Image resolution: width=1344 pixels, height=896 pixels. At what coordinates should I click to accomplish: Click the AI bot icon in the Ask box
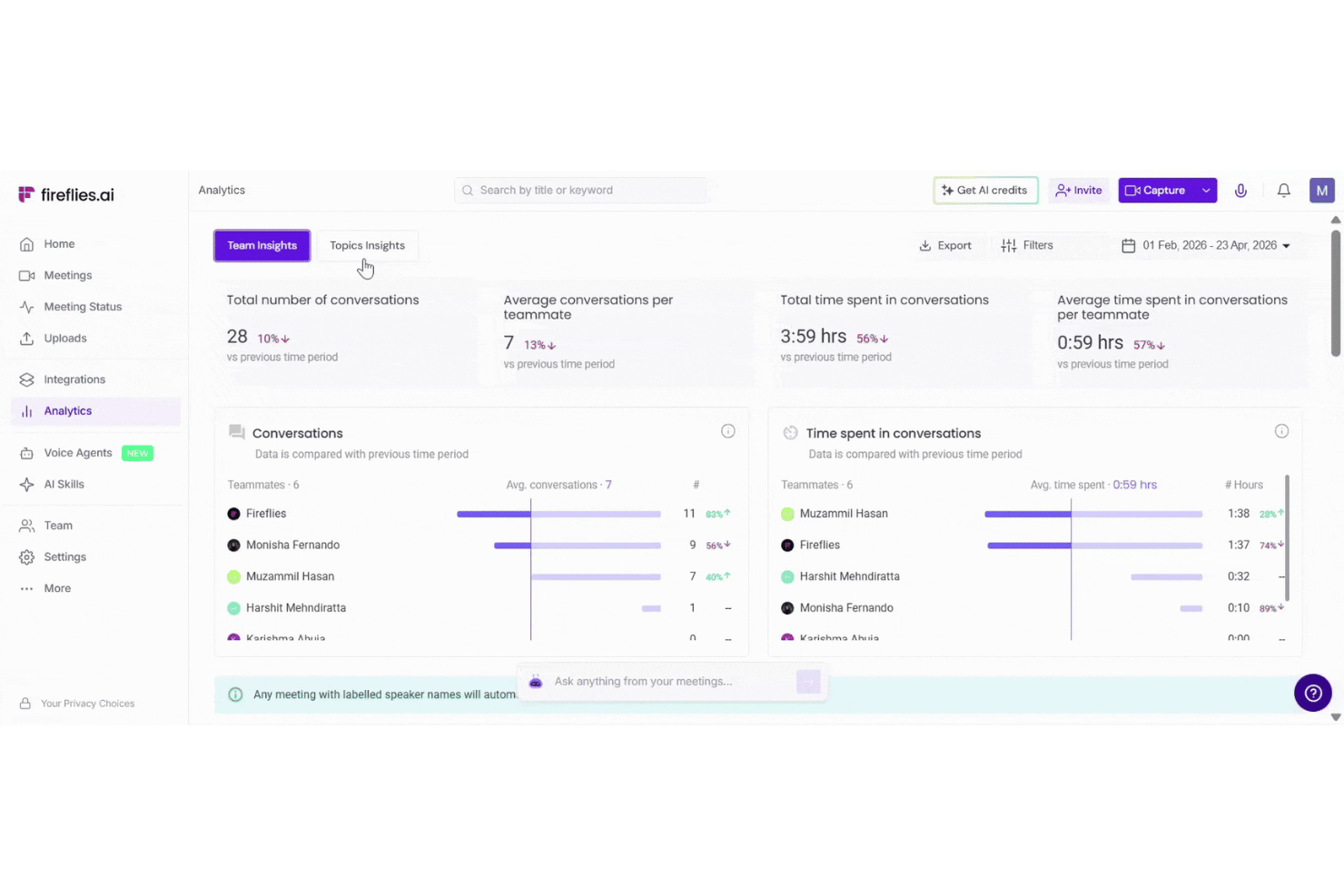tap(536, 682)
